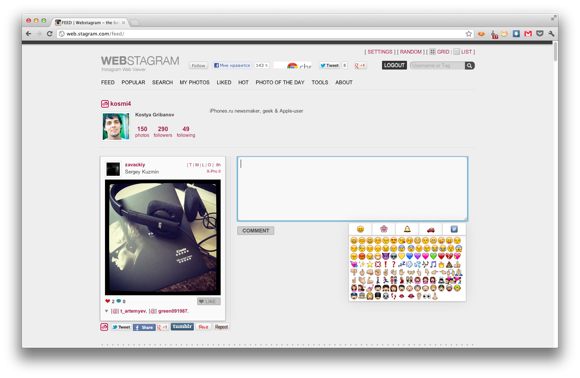This screenshot has width=580, height=378.
Task: Click the kosmi4 profile avatar
Action: 116,126
